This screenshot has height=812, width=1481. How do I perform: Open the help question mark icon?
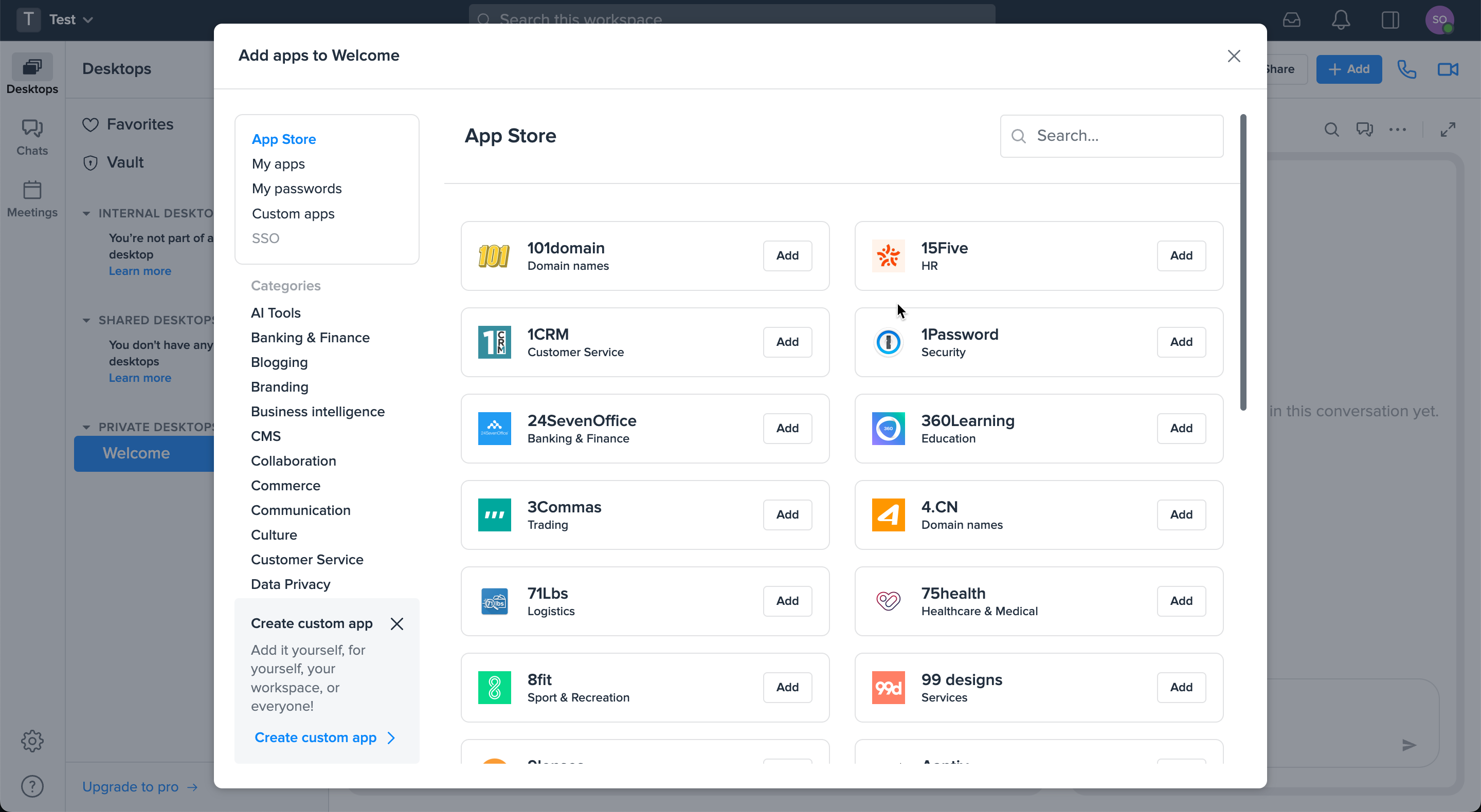[x=32, y=786]
